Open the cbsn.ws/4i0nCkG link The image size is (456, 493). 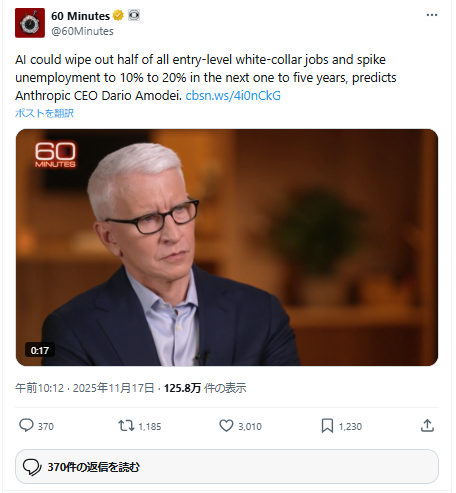(x=233, y=96)
